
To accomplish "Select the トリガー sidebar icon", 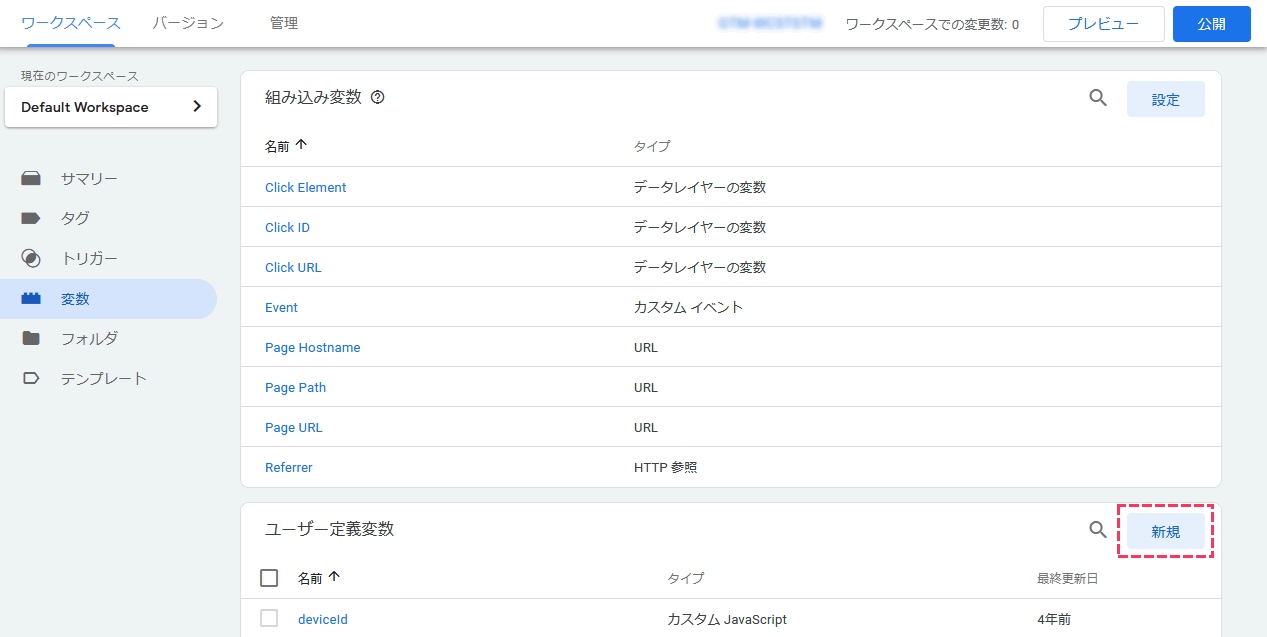I will pyautogui.click(x=31, y=258).
